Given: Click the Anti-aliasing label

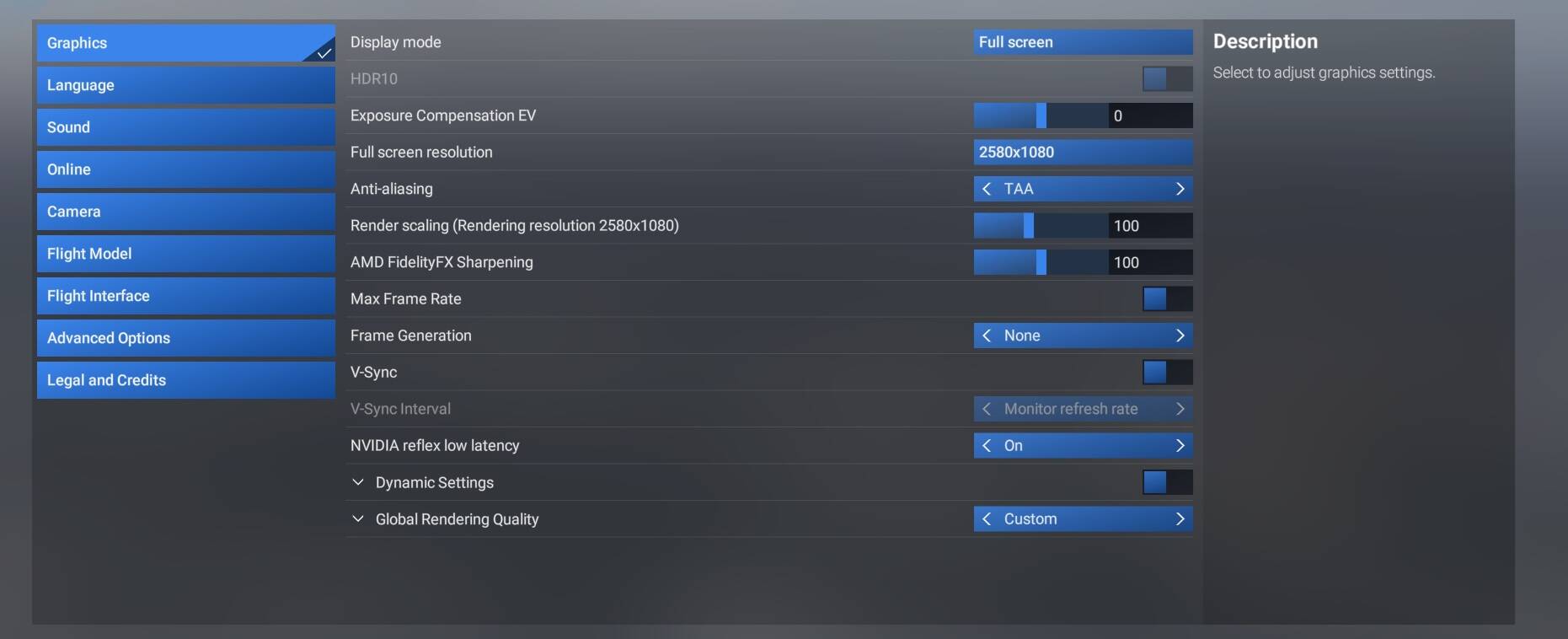Looking at the screenshot, I should [x=392, y=189].
